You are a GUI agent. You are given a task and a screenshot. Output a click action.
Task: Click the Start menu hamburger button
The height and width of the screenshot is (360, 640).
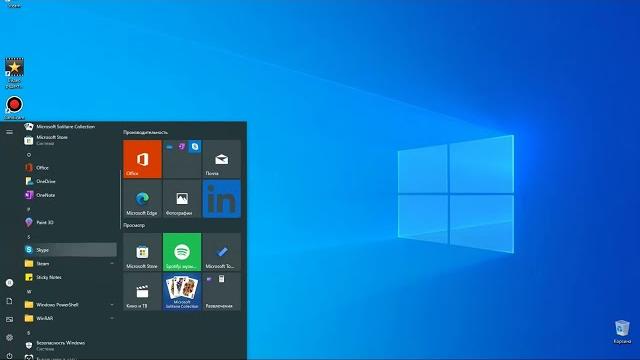point(9,132)
